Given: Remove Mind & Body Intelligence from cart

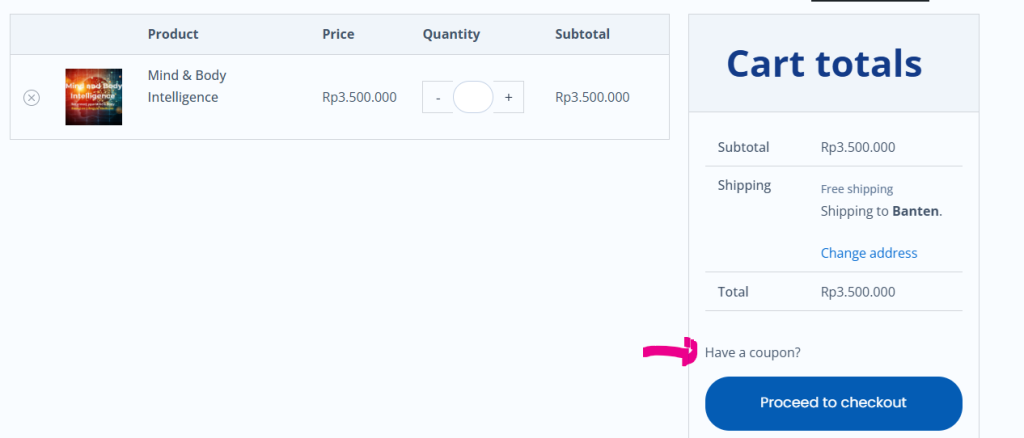Looking at the screenshot, I should (31, 98).
